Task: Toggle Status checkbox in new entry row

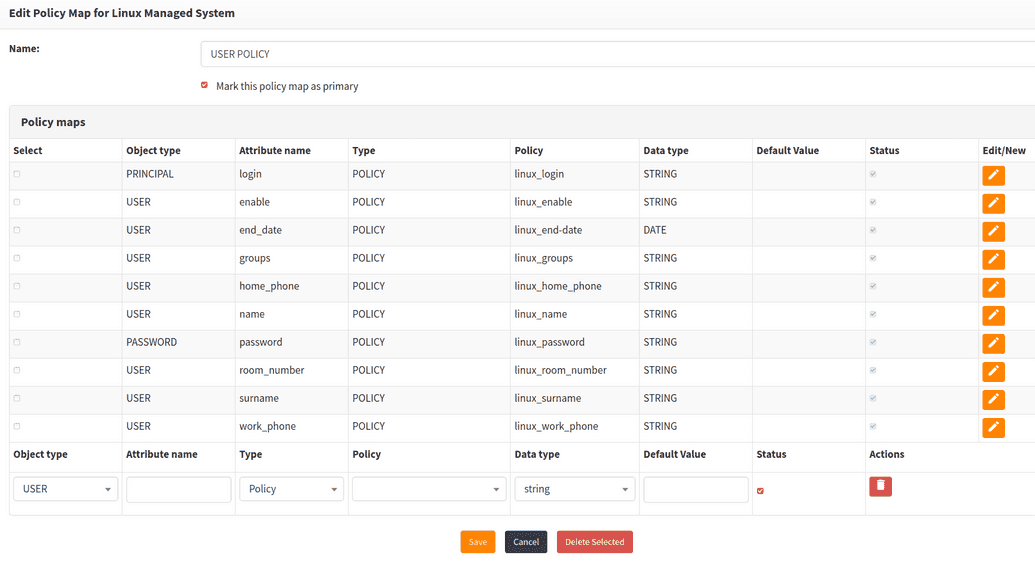Action: 761,490
